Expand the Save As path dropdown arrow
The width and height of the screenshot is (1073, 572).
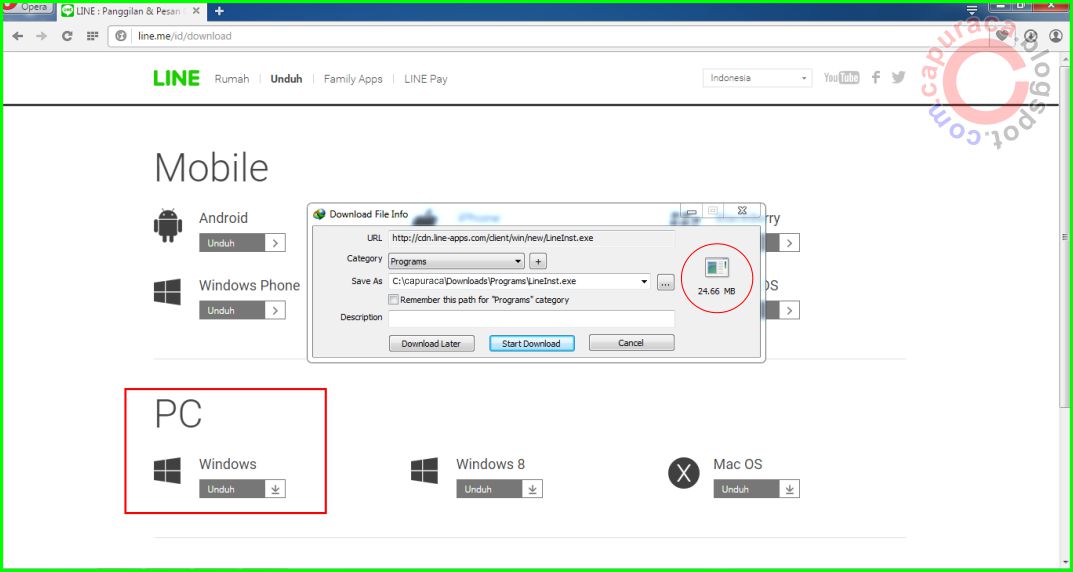tap(645, 281)
